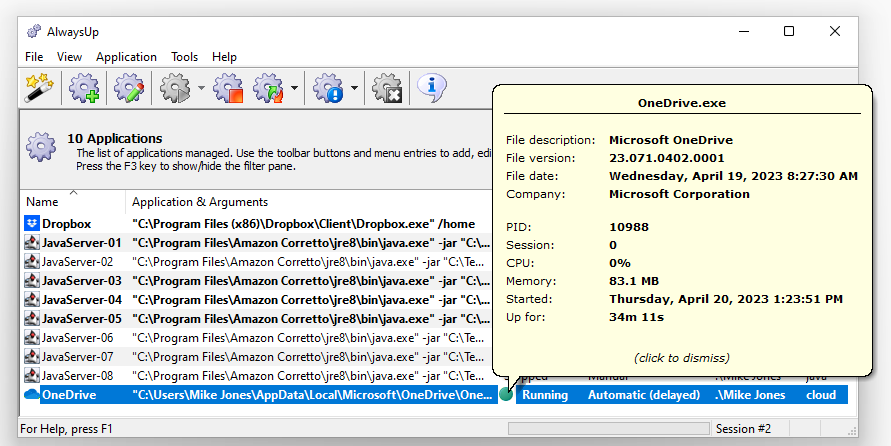Click the Restart Application gear icon
Viewport: 891px width, 446px height.
269,89
